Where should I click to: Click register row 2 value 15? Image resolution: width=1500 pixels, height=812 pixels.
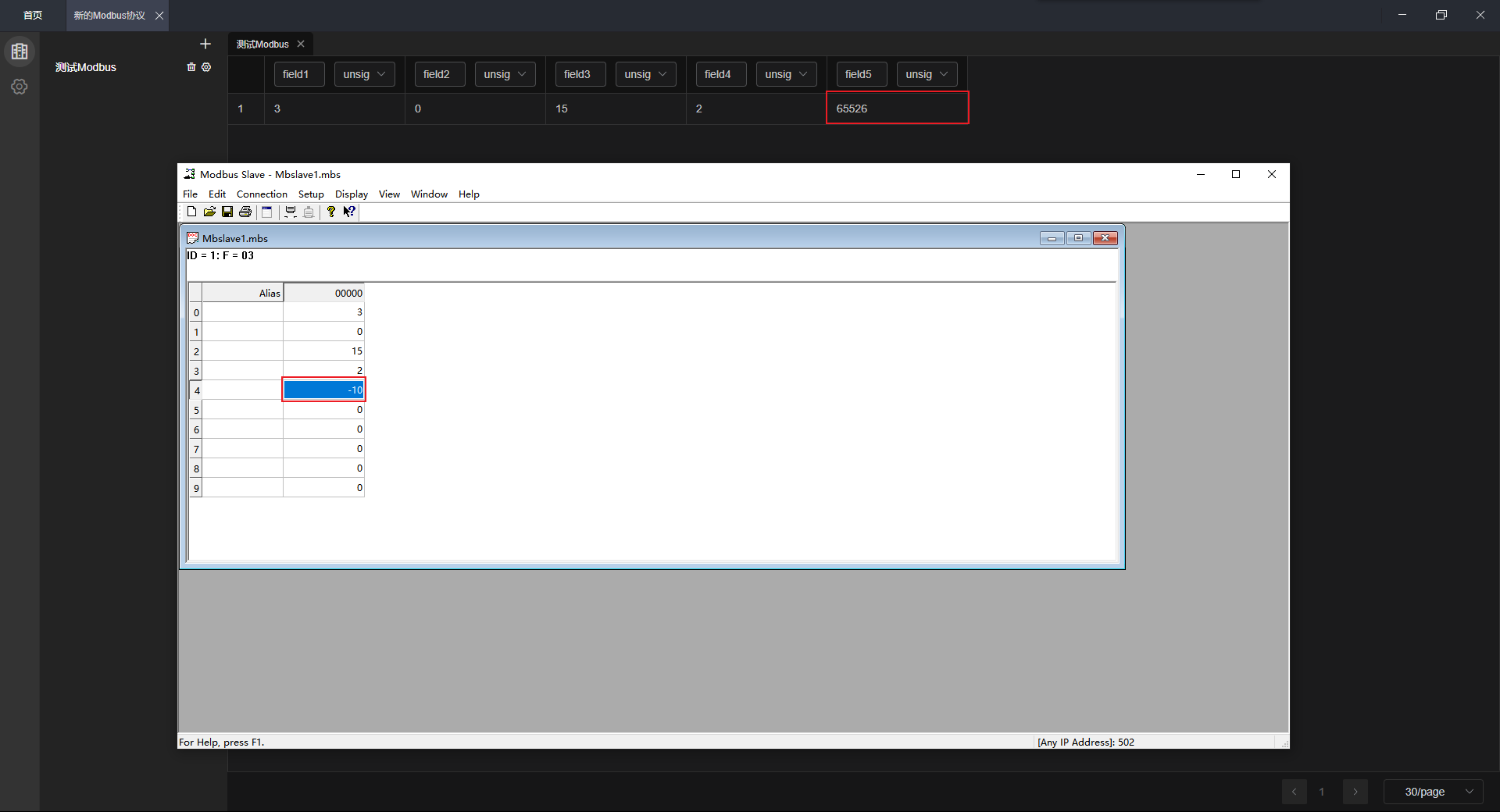(323, 351)
